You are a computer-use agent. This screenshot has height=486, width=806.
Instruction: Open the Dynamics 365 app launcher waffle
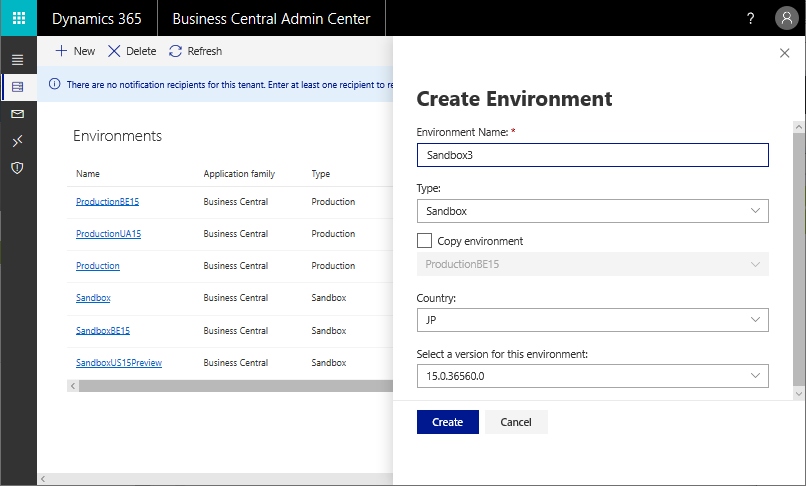point(19,18)
